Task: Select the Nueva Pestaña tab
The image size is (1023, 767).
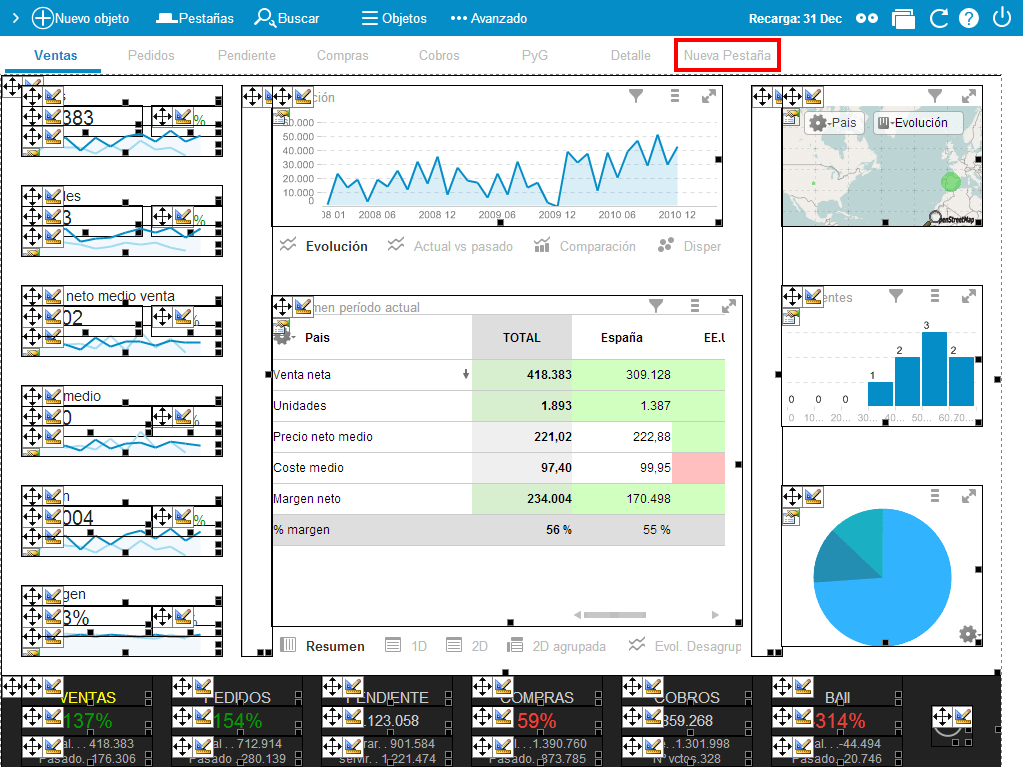Action: click(x=727, y=56)
